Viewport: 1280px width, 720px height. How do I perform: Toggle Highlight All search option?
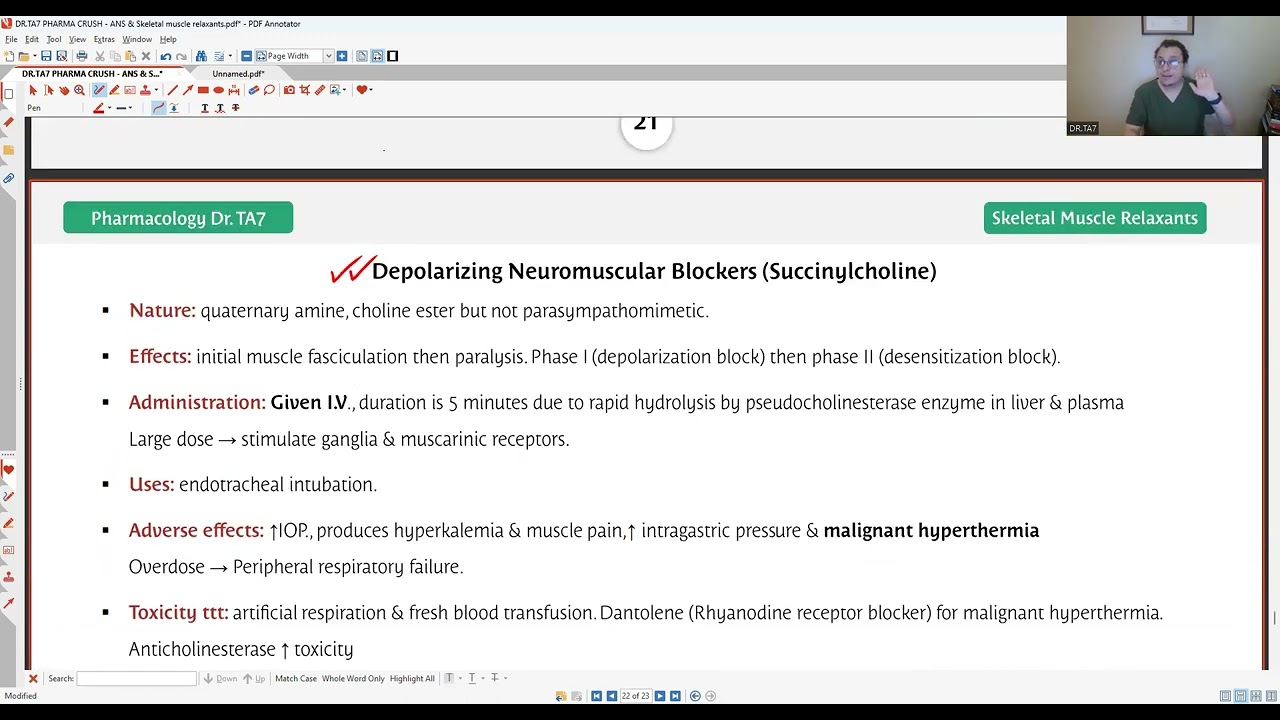[x=412, y=678]
